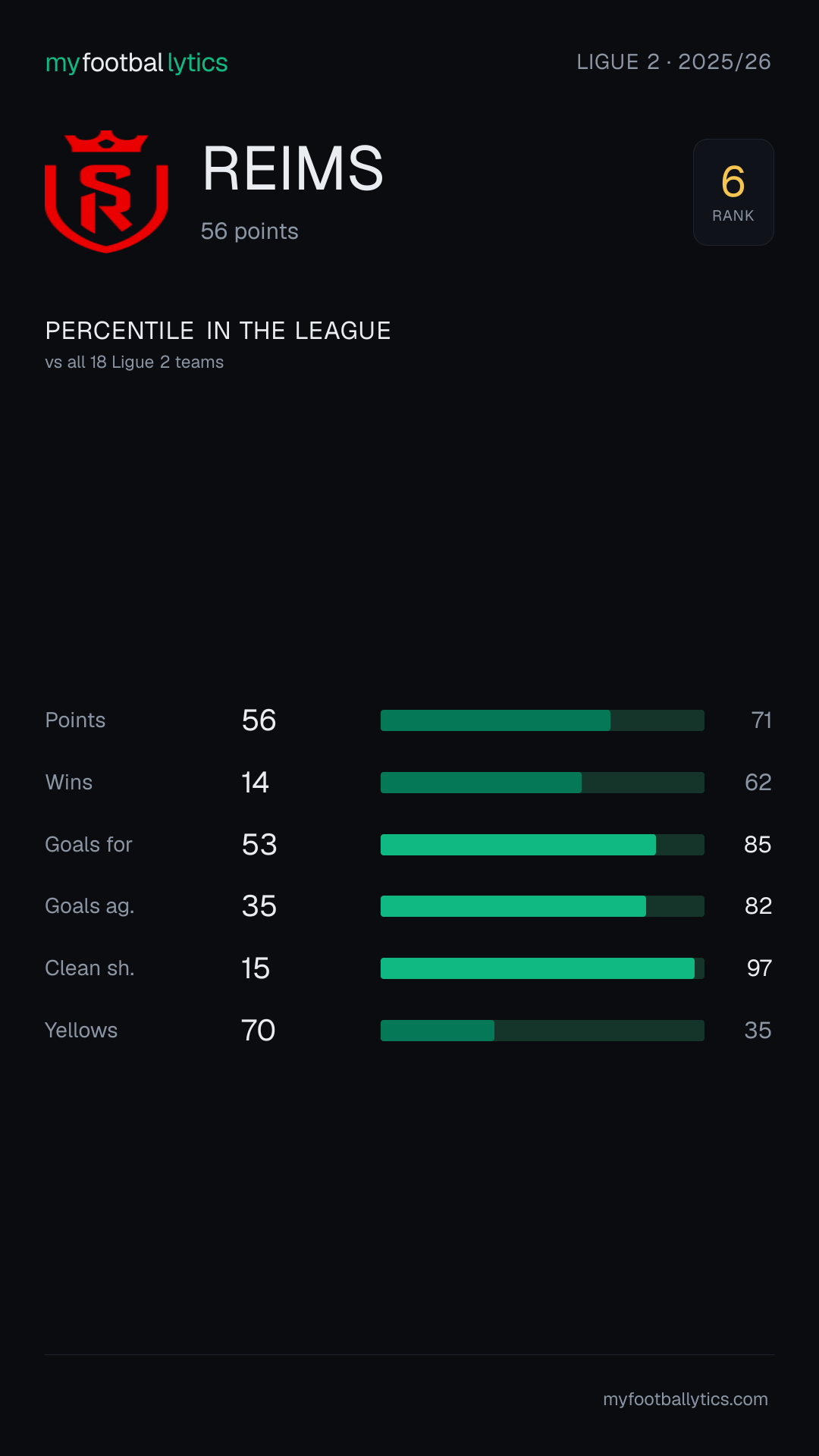Select the Percentile in the League heading
This screenshot has height=1456, width=819.
(218, 331)
